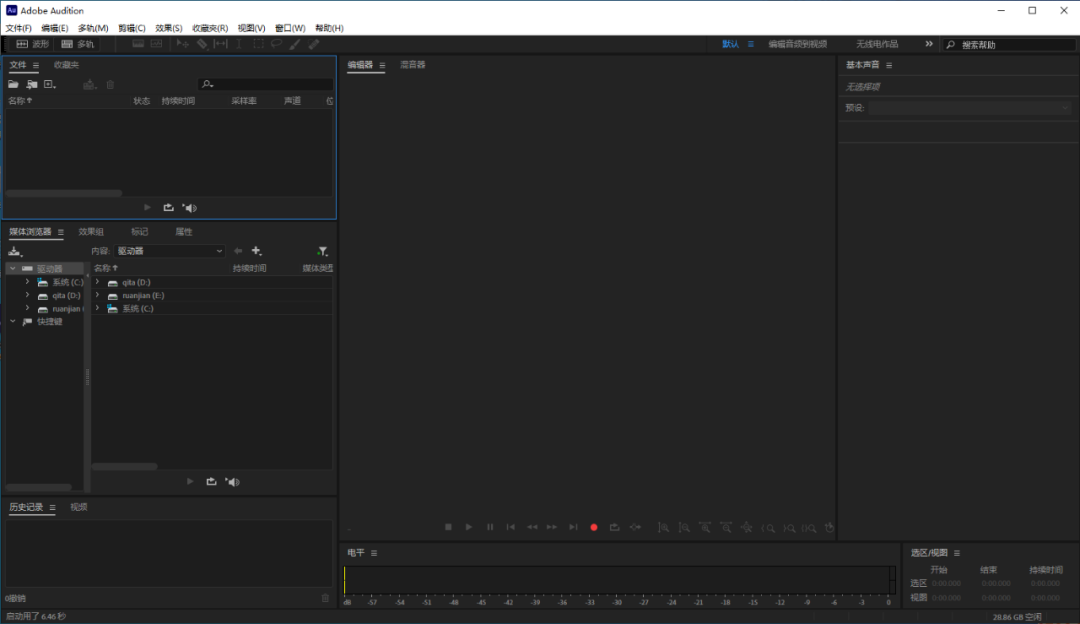This screenshot has height=624, width=1080.
Task: Open the 内容 drive dropdown in Media Browser
Action: (x=168, y=251)
